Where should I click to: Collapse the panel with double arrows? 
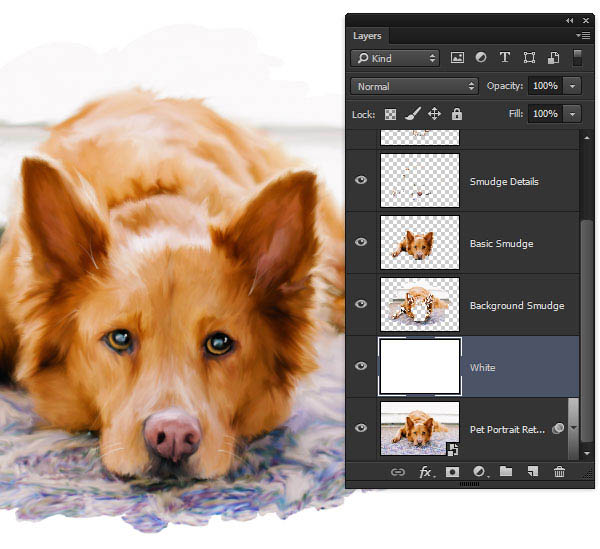pos(570,21)
